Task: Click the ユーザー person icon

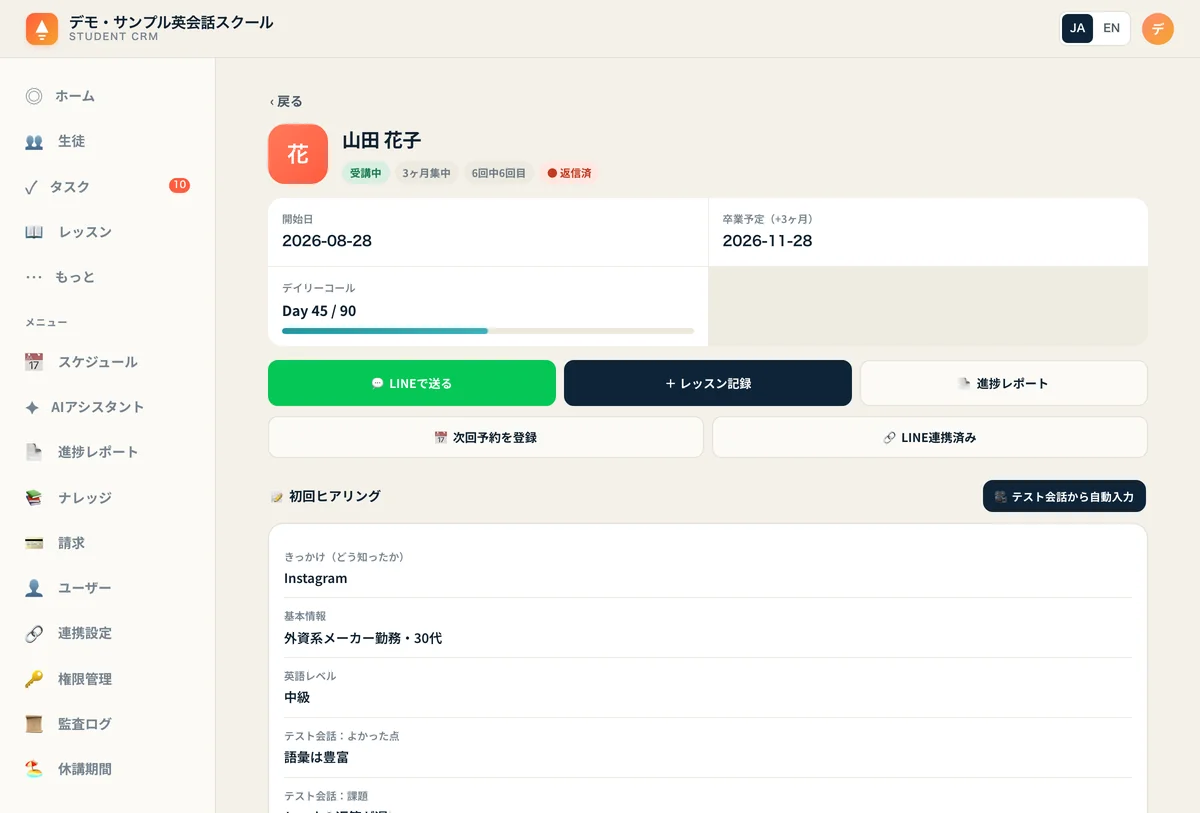Action: [x=34, y=588]
